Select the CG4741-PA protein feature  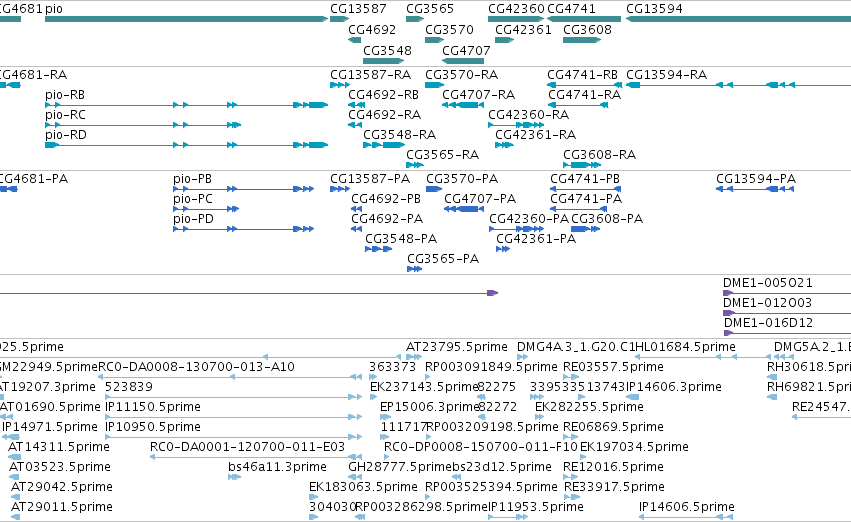[578, 209]
